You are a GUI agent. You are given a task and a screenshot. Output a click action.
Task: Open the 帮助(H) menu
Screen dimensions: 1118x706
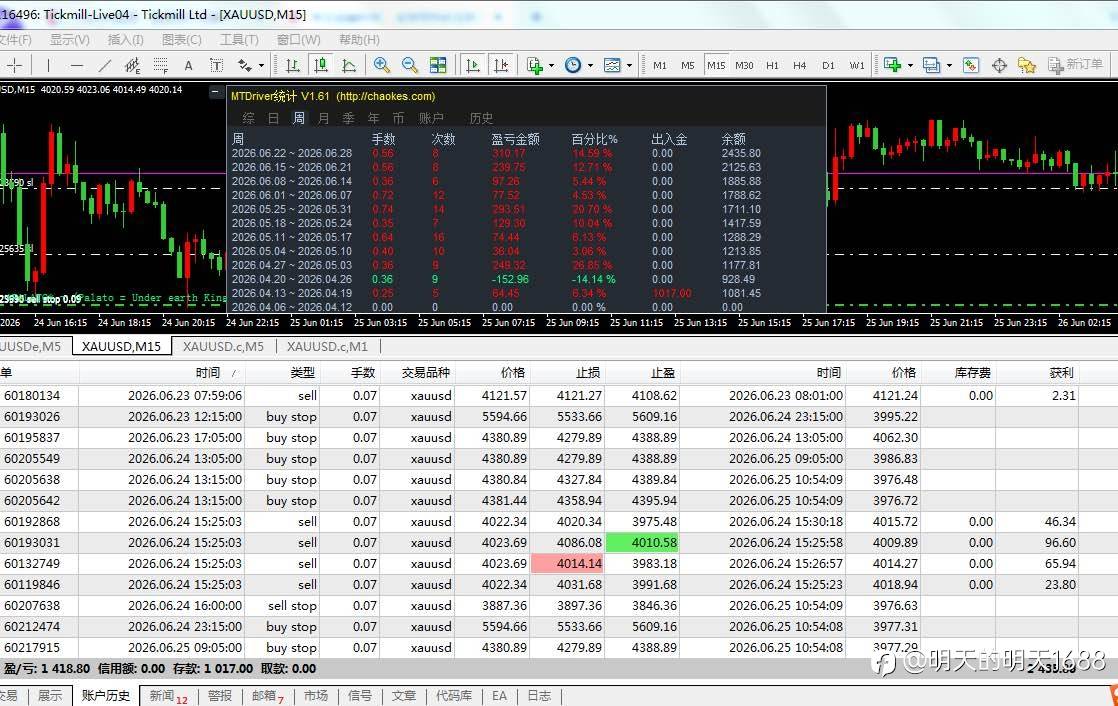pos(359,40)
